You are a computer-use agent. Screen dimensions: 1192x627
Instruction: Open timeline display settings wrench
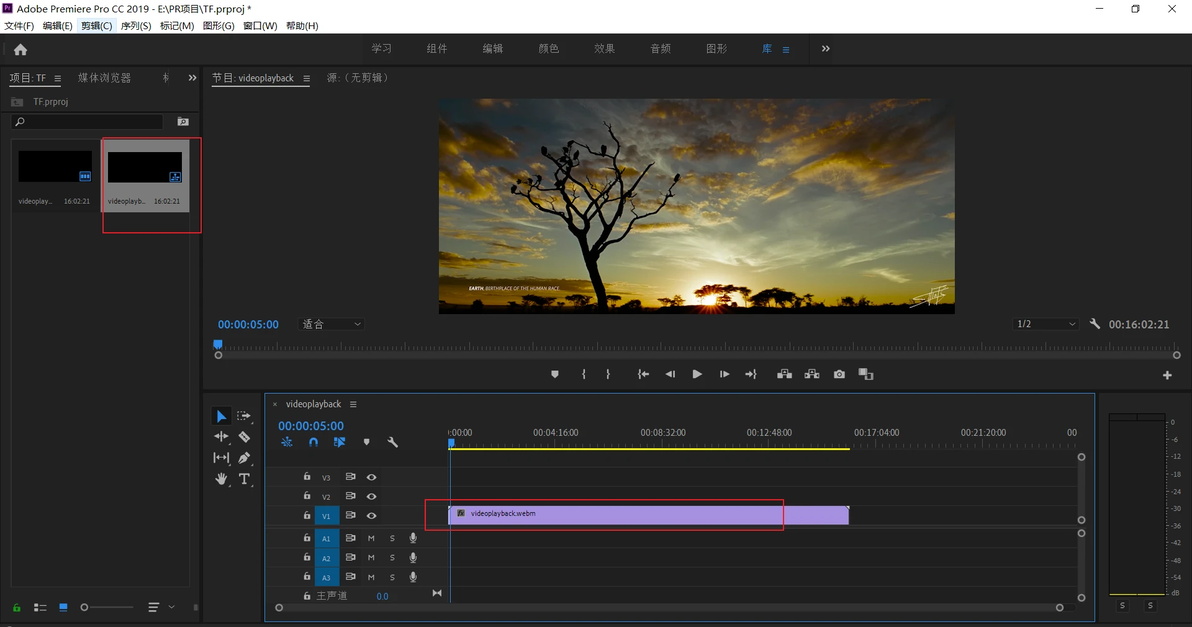(x=393, y=442)
